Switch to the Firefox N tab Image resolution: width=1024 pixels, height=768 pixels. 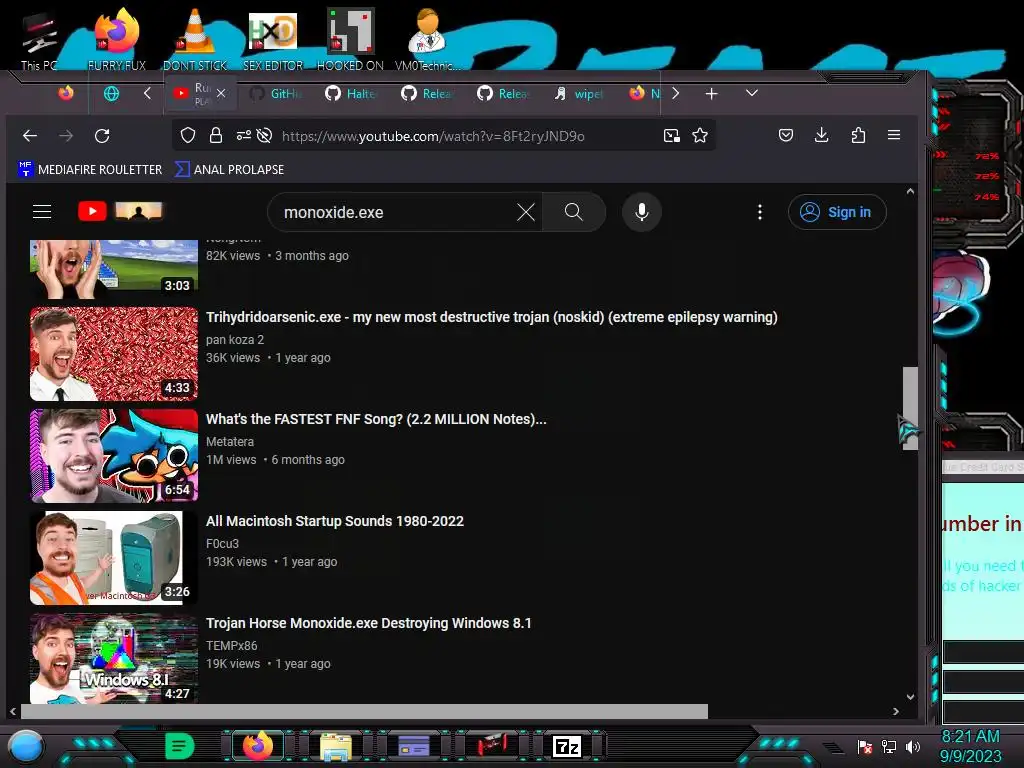tap(645, 93)
